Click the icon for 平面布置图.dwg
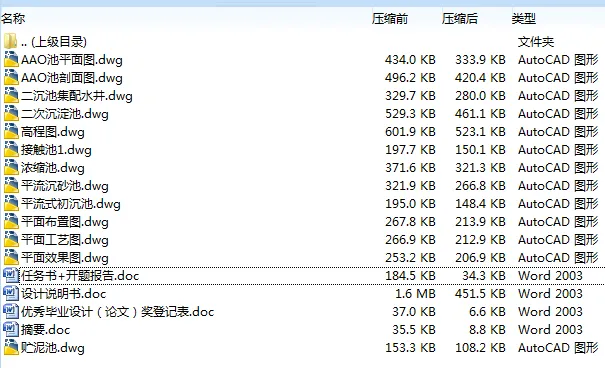Viewport: 605px width, 368px height. tap(11, 221)
